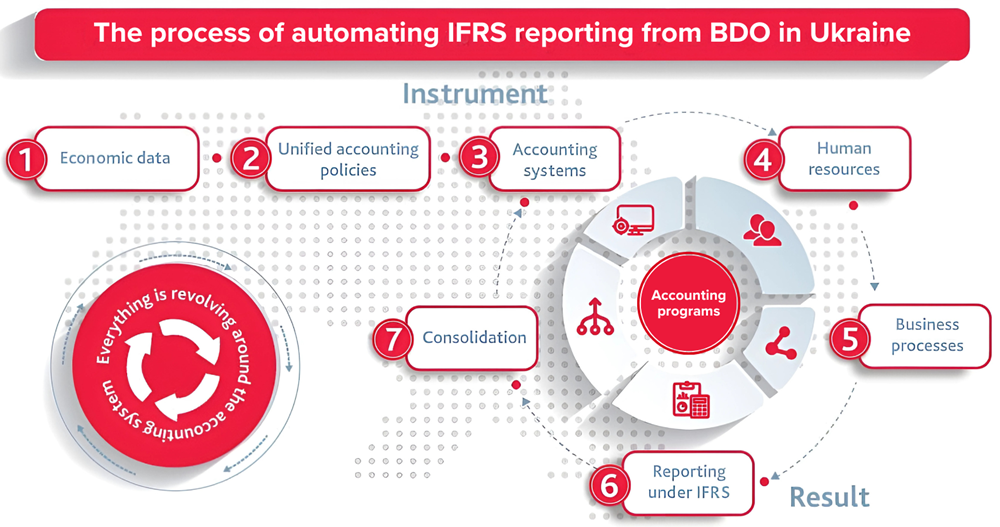Viewport: 1000px width, 527px height.
Task: Click the red number 7 badge
Action: 392,338
